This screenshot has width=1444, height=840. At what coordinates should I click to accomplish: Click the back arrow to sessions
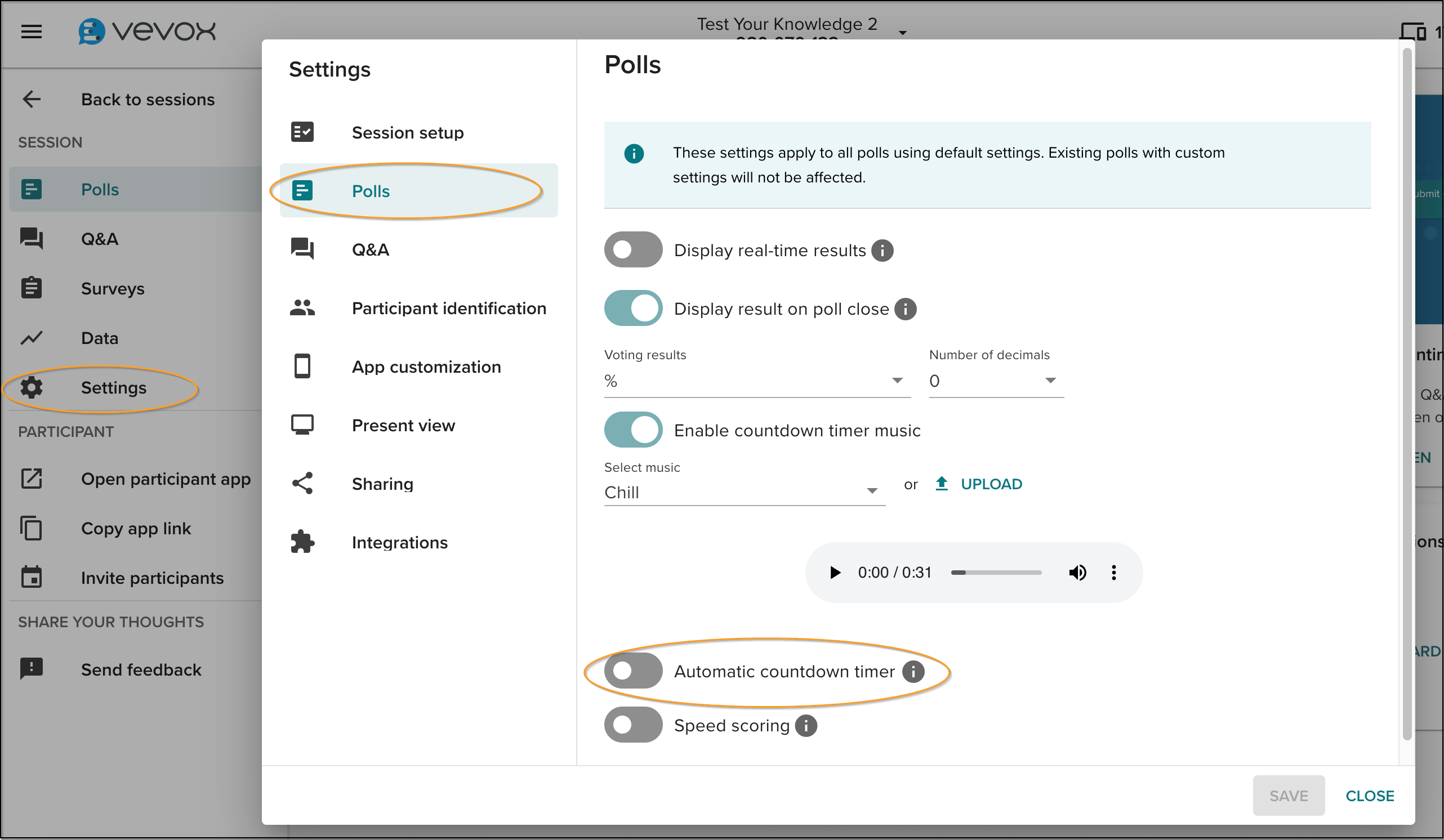click(x=32, y=99)
